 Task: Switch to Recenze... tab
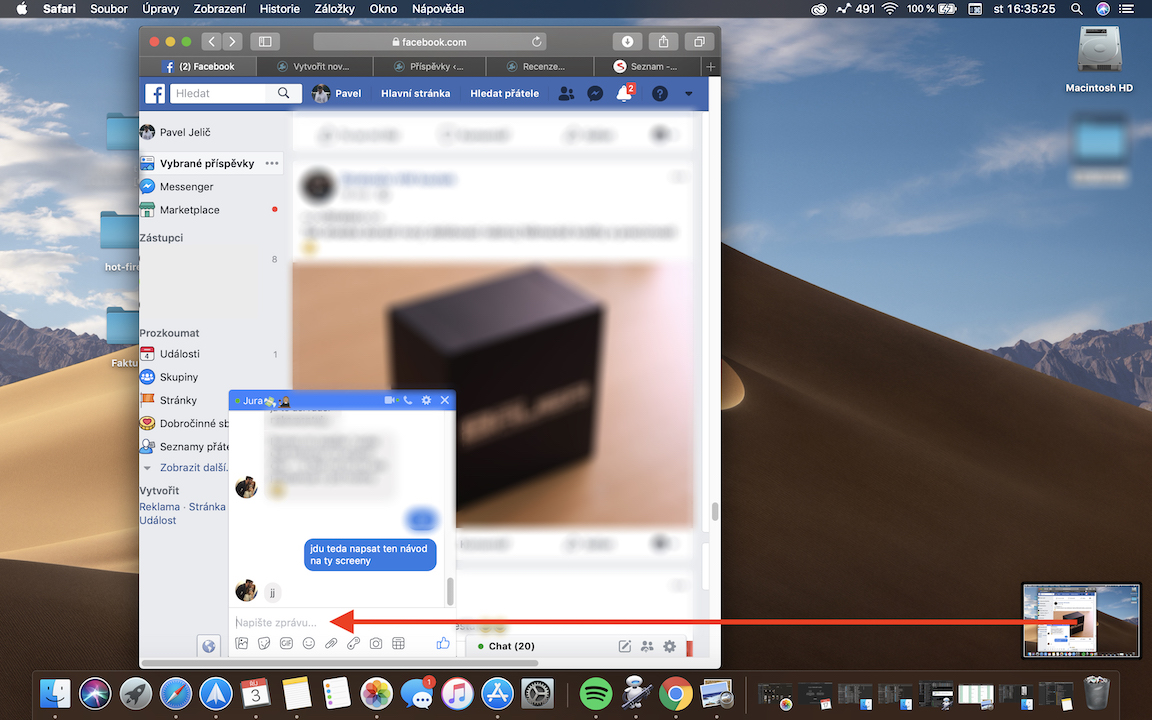tap(540, 66)
